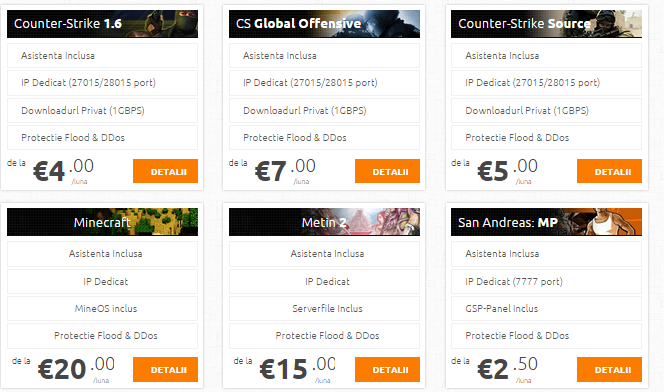Click the €2.50 San Andreas price
Screen dimensions: 664x392
click(507, 369)
